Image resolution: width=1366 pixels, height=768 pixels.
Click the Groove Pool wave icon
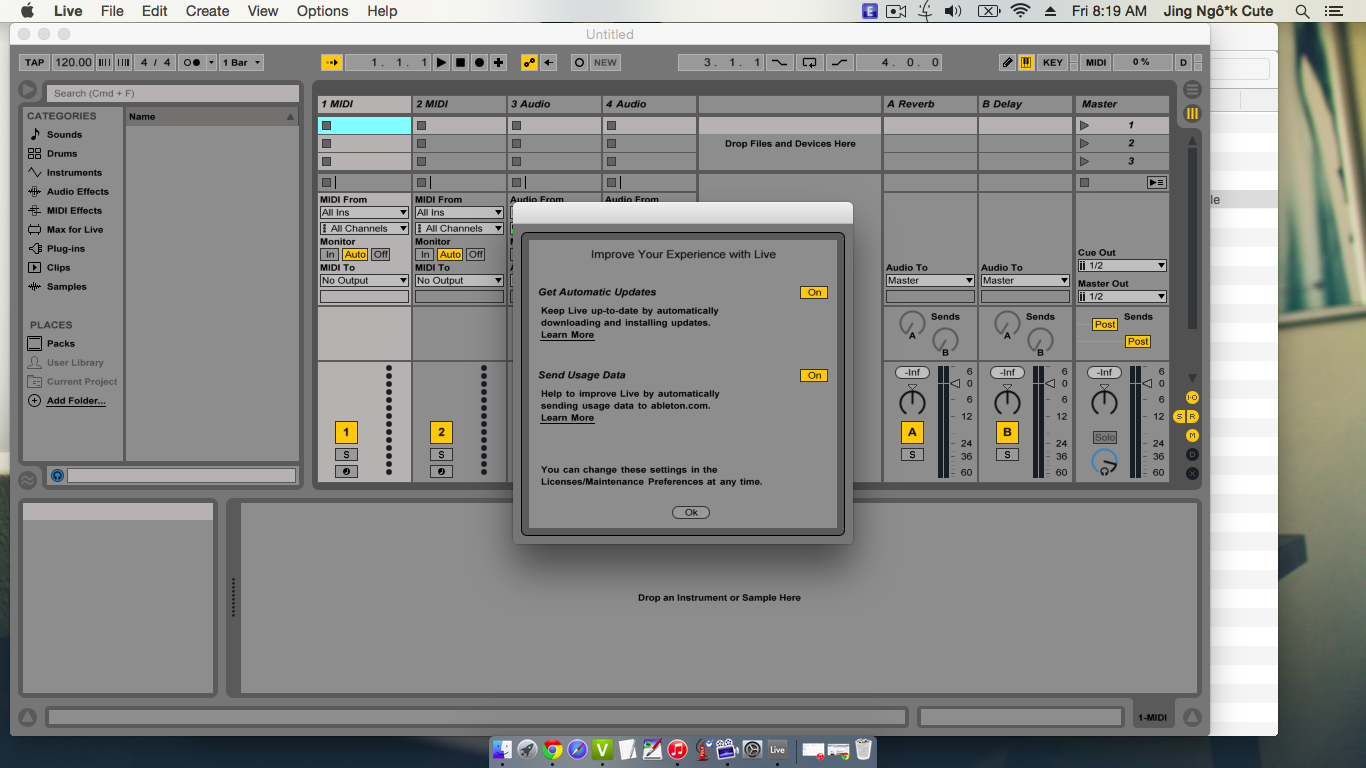tap(27, 480)
